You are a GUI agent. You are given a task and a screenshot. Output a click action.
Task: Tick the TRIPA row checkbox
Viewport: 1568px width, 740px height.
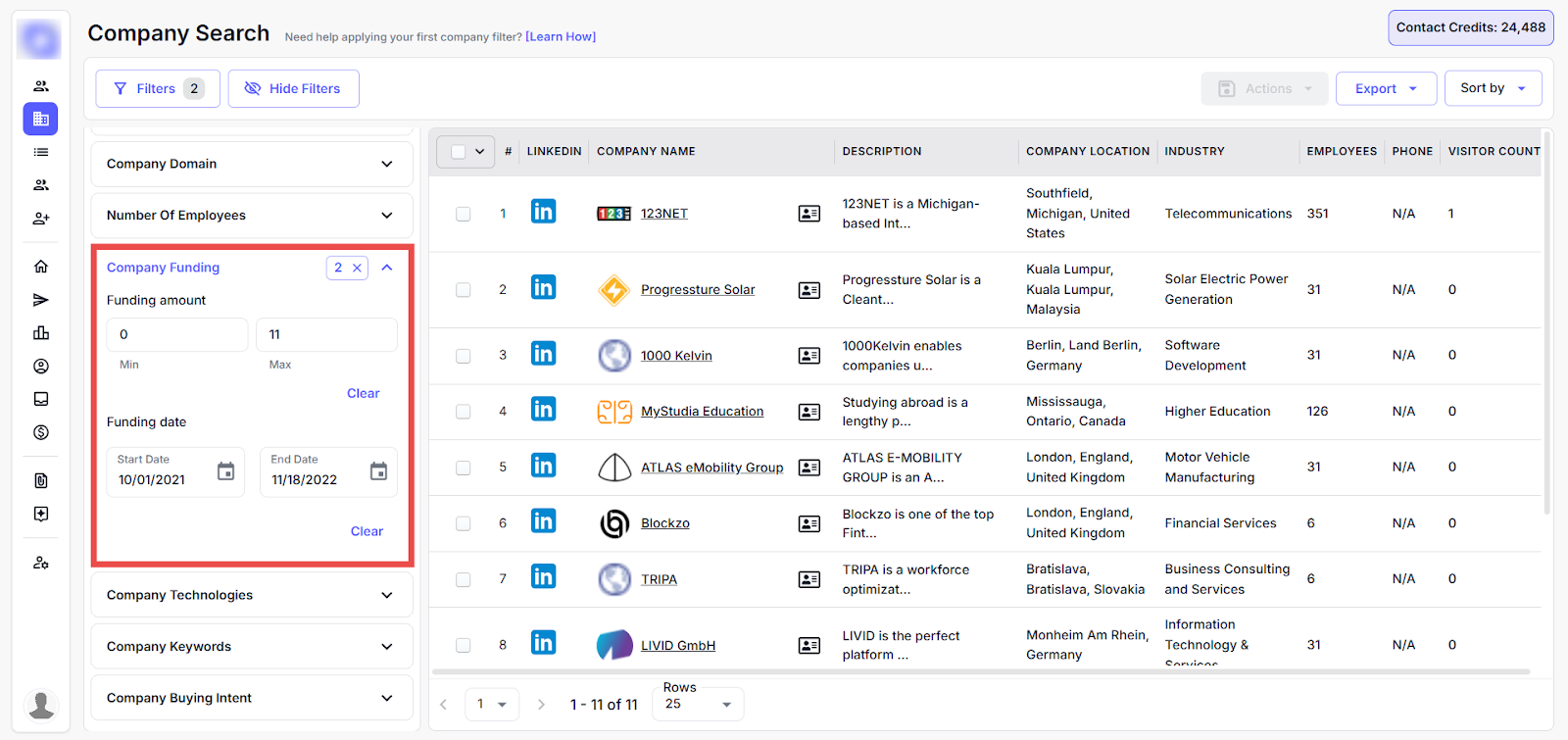463,579
